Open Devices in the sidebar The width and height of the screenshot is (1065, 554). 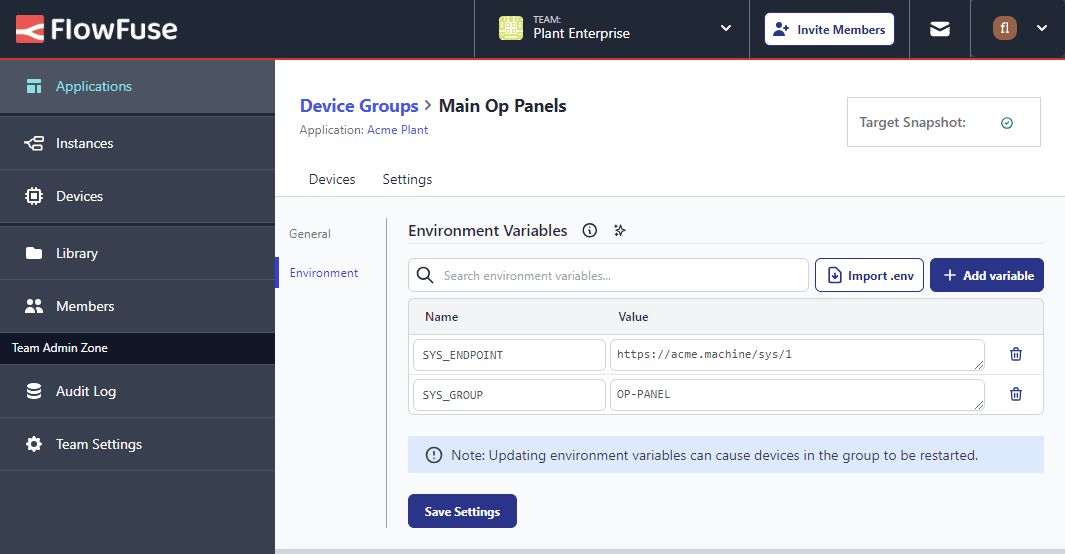pos(137,196)
